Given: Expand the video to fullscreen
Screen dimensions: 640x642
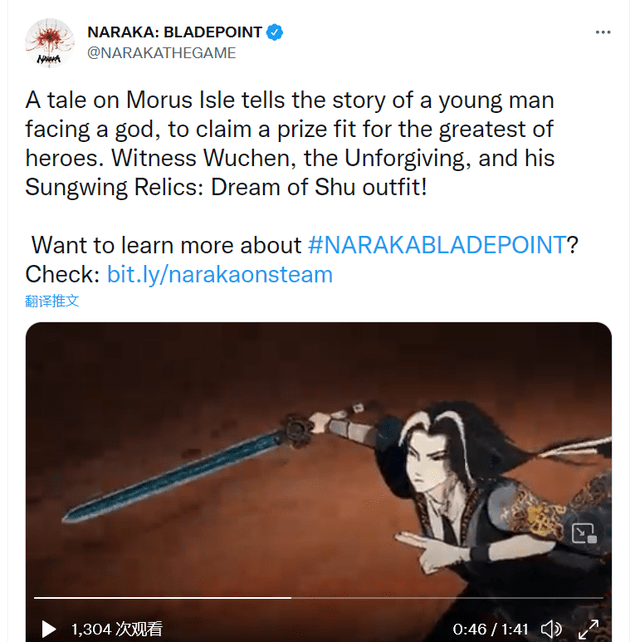Looking at the screenshot, I should (x=588, y=629).
